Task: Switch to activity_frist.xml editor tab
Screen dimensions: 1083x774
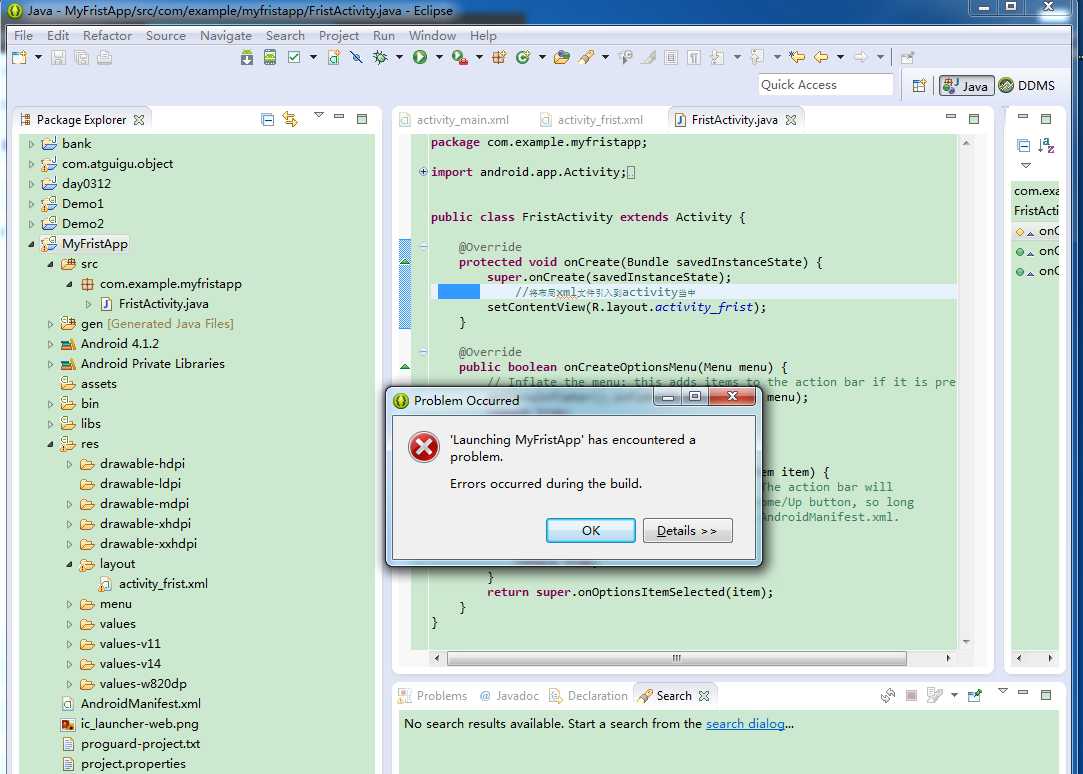Action: pyautogui.click(x=592, y=120)
